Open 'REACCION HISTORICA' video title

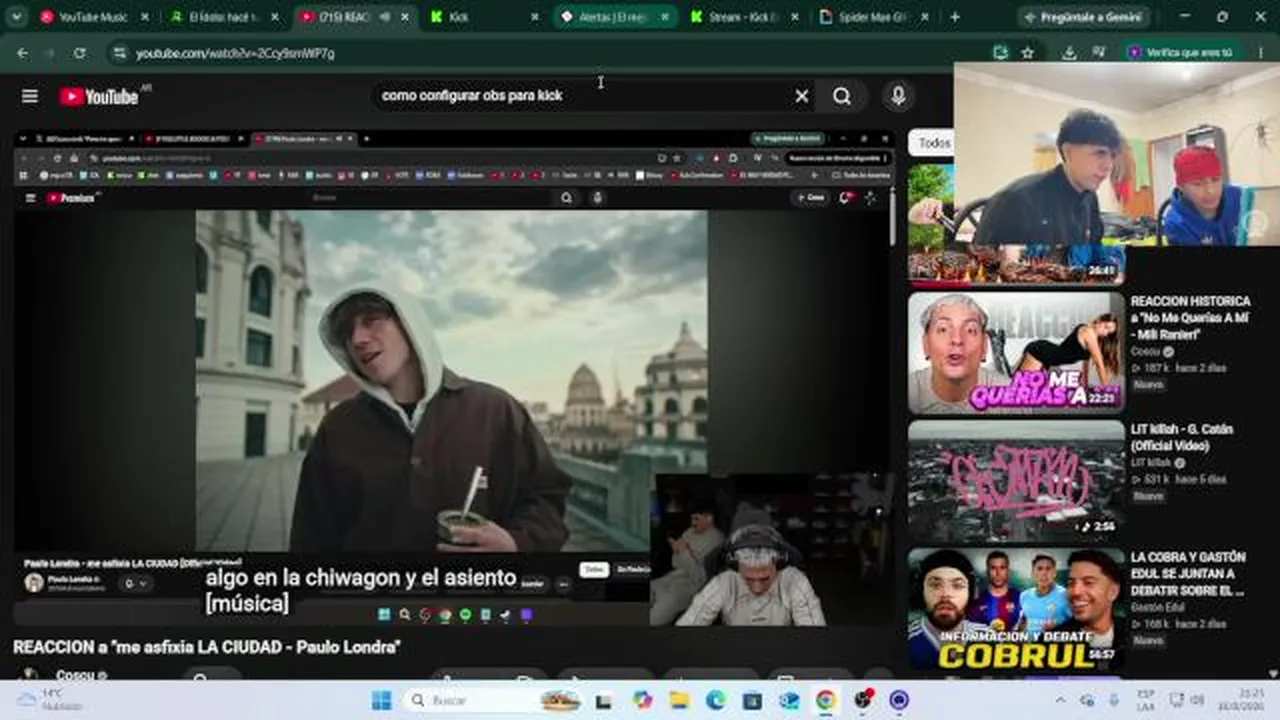(1190, 317)
